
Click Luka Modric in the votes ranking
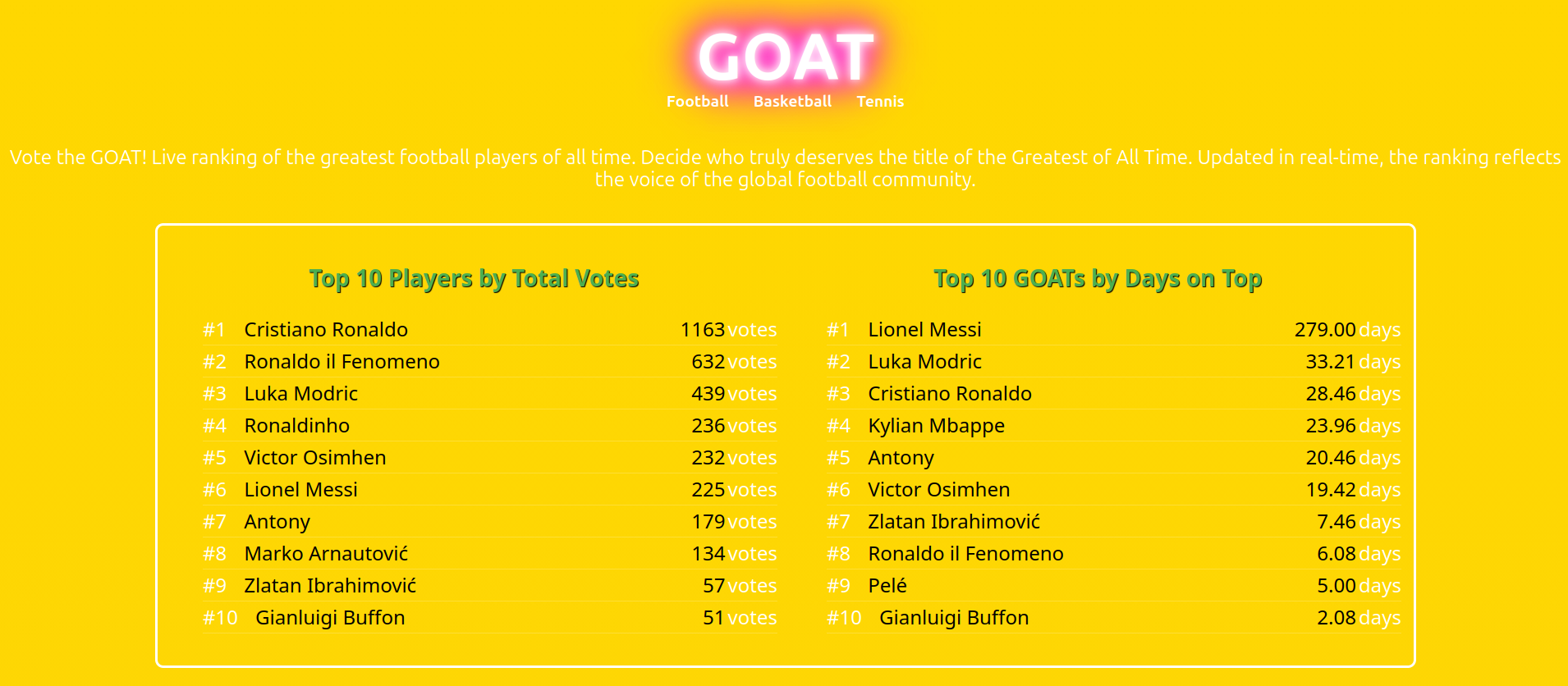[x=300, y=393]
